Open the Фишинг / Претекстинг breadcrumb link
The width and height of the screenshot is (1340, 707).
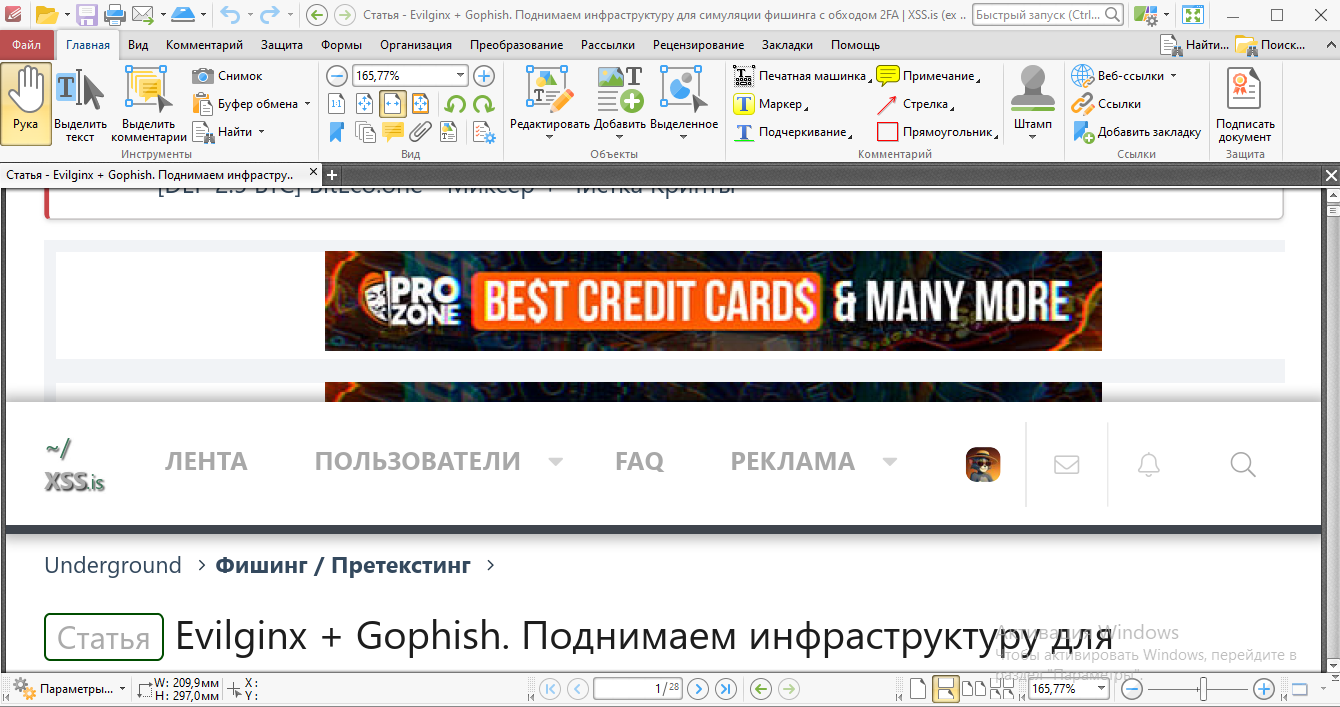pyautogui.click(x=343, y=565)
